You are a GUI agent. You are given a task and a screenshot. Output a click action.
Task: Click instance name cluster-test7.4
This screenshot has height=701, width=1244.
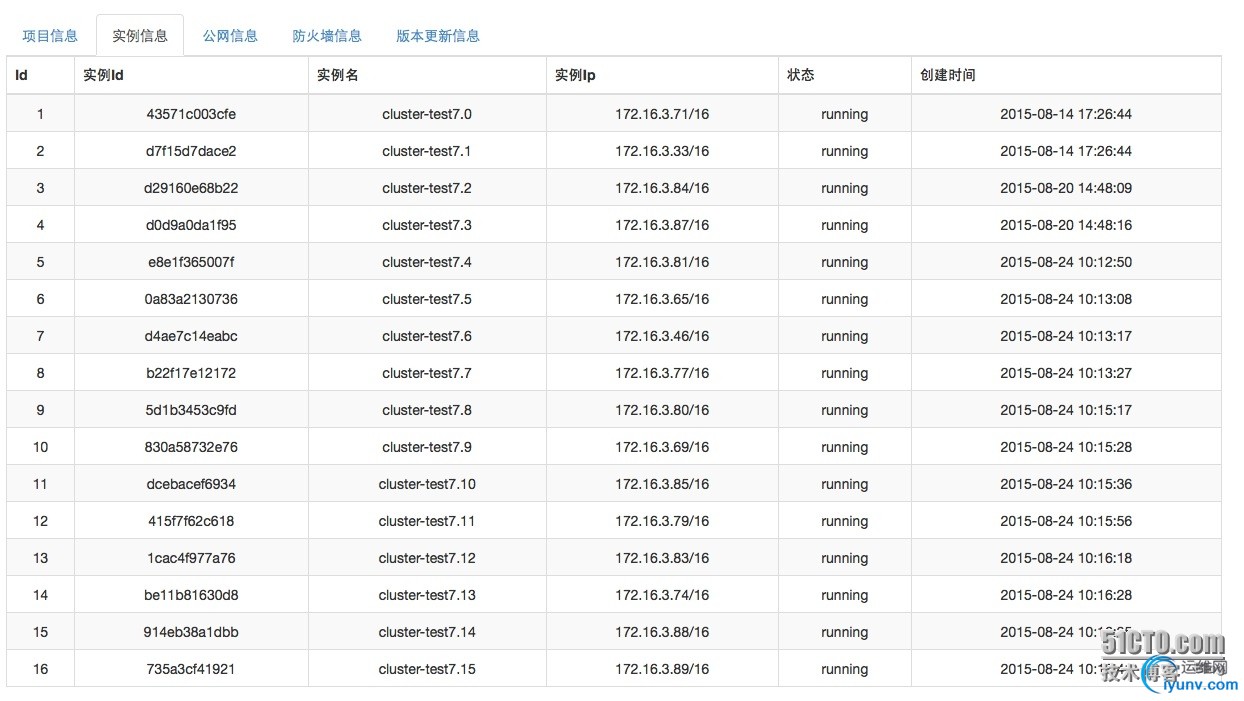pyautogui.click(x=427, y=262)
